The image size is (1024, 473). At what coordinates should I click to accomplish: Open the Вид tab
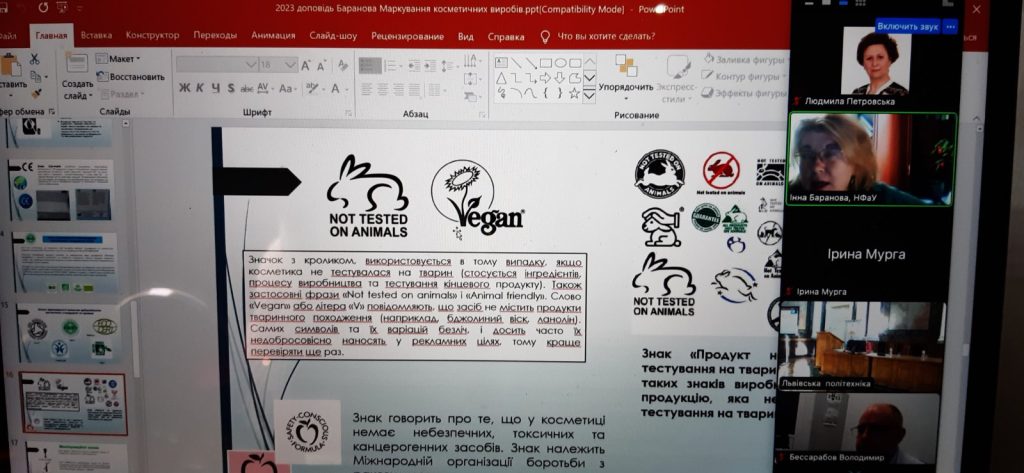[x=466, y=37]
